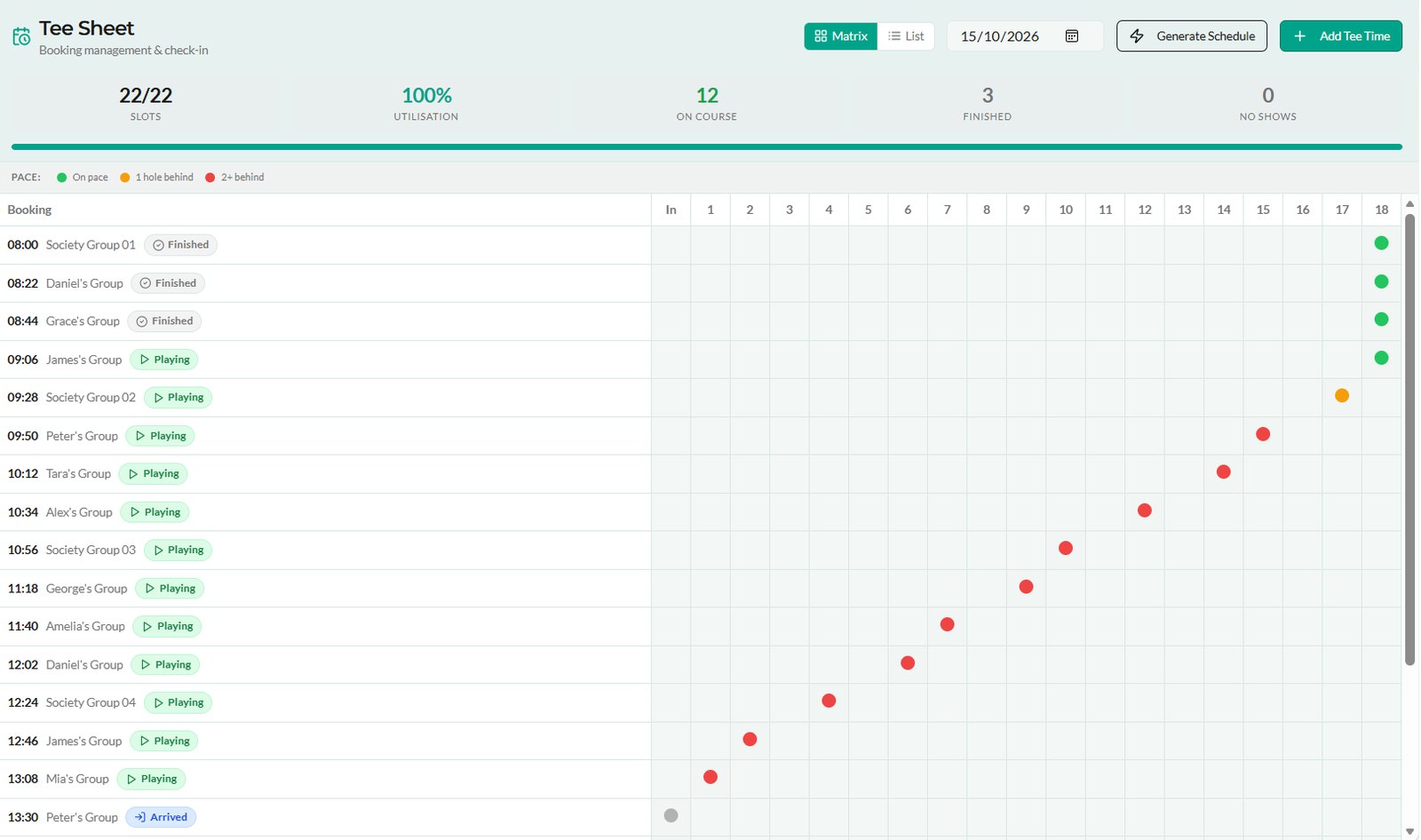Click the vertical scrollbar thumb

point(1409,440)
